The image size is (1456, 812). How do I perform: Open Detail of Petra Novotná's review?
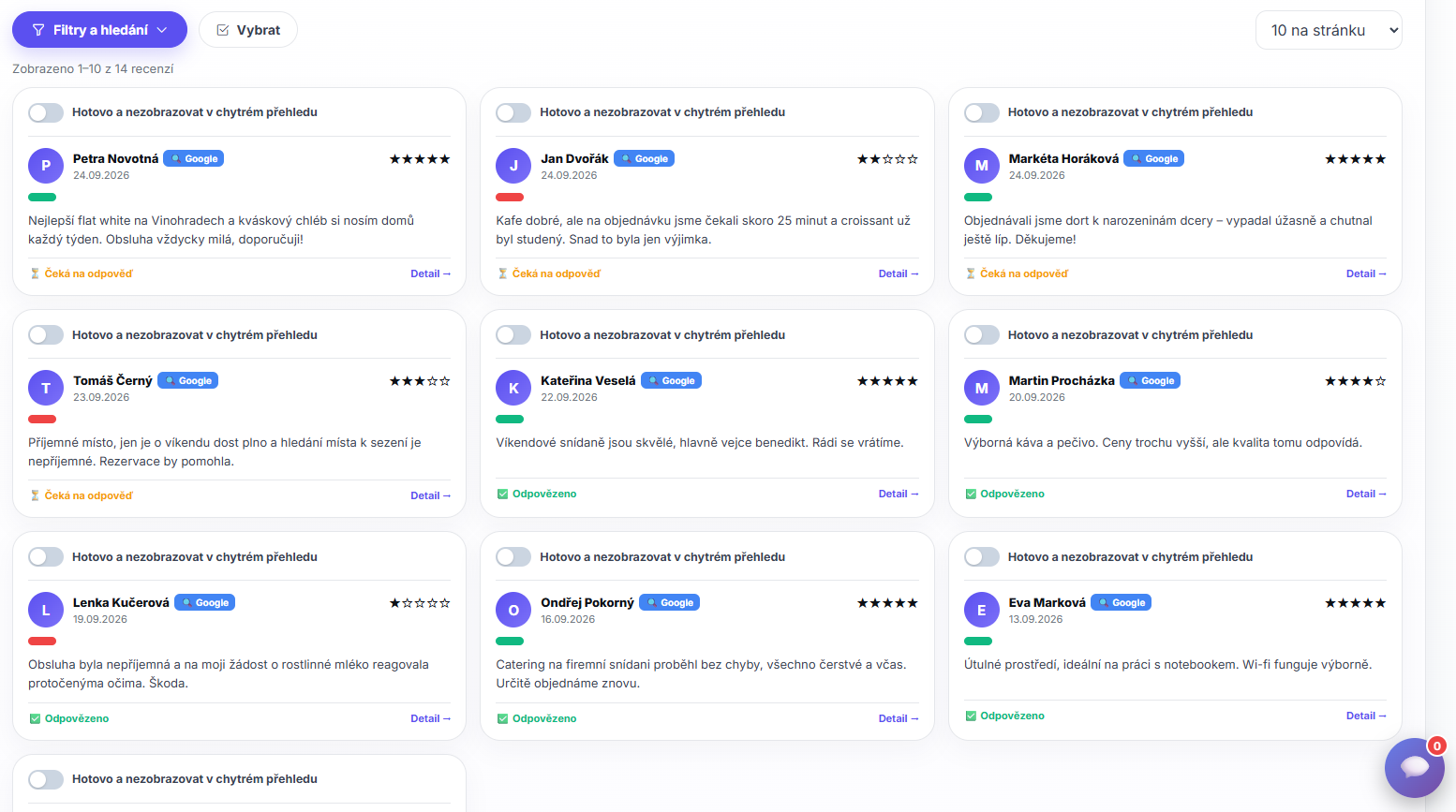pos(430,274)
